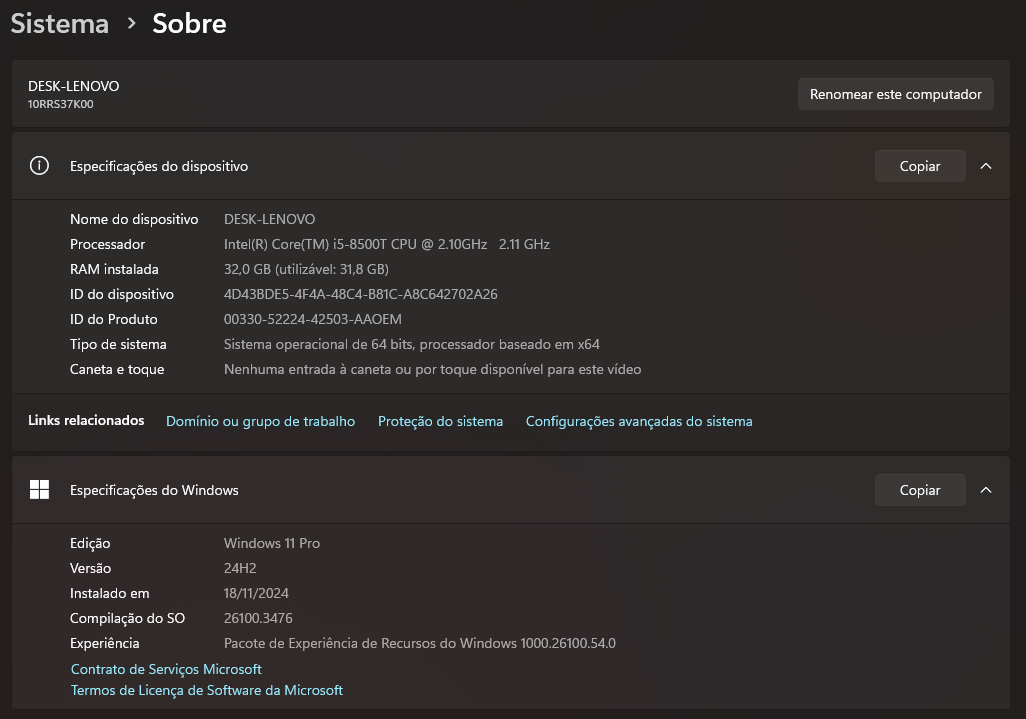Click the ID do Produto label

(114, 319)
